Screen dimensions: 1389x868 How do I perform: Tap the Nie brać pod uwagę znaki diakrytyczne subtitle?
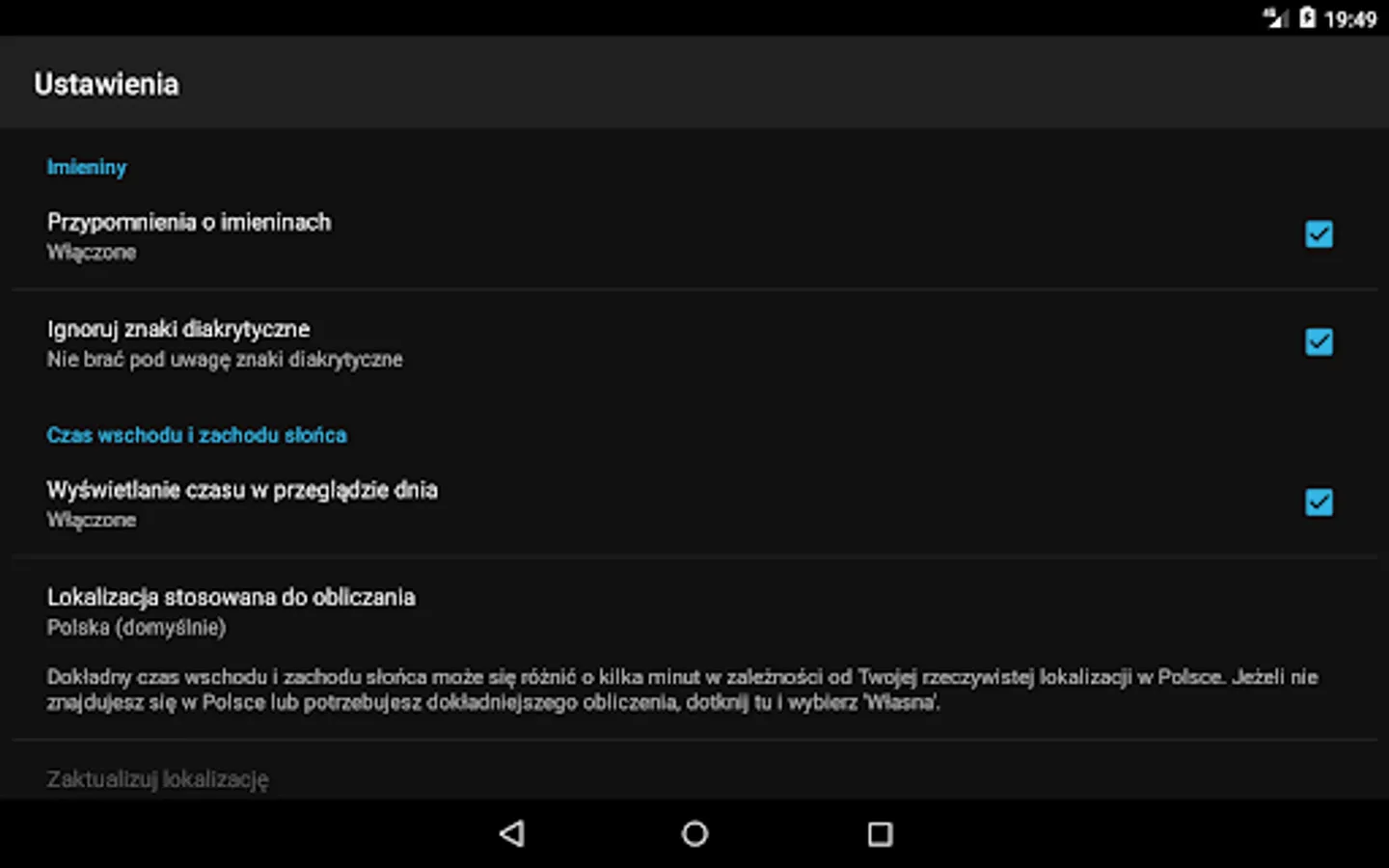pos(225,360)
